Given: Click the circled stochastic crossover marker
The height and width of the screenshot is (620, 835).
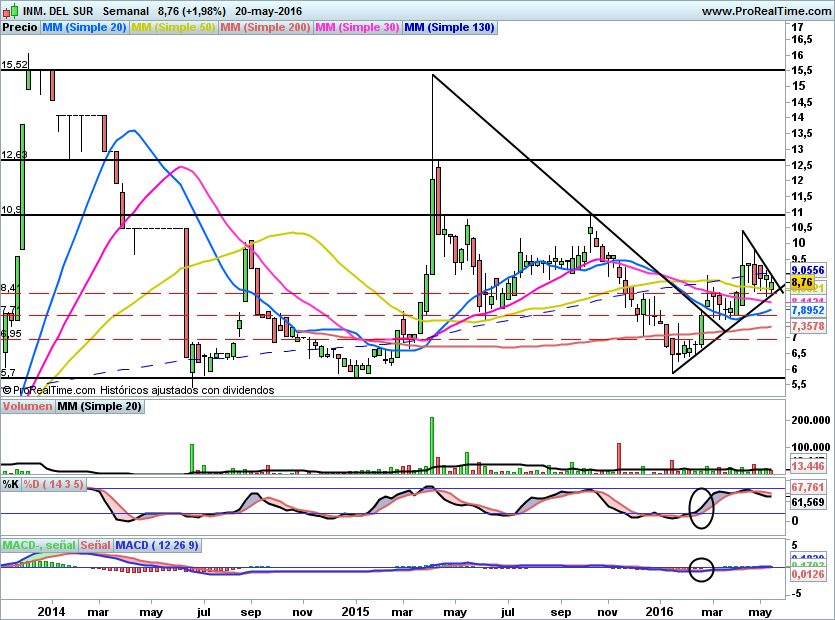Looking at the screenshot, I should point(702,507).
